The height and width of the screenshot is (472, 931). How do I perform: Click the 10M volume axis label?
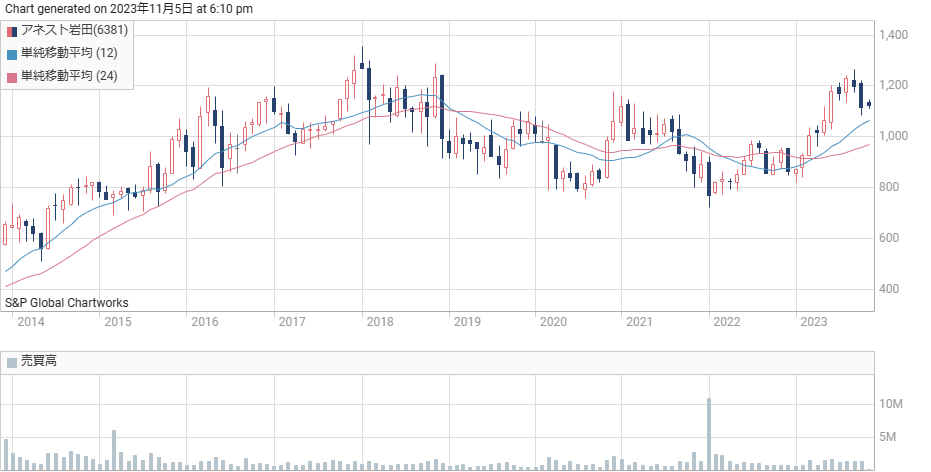tap(891, 404)
